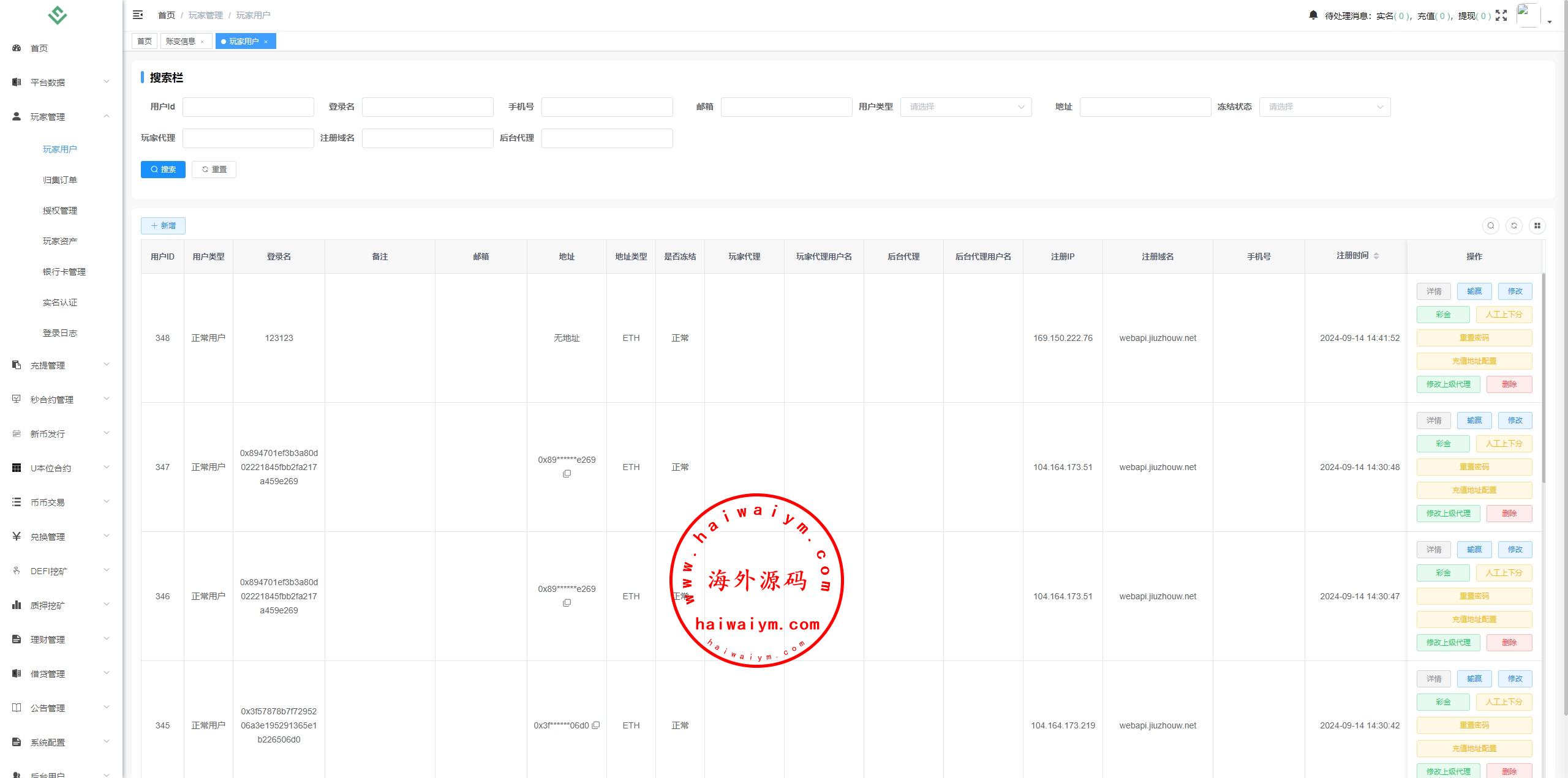Viewport: 1568px width, 778px height.
Task: Open the 用户类型 dropdown
Action: [965, 107]
